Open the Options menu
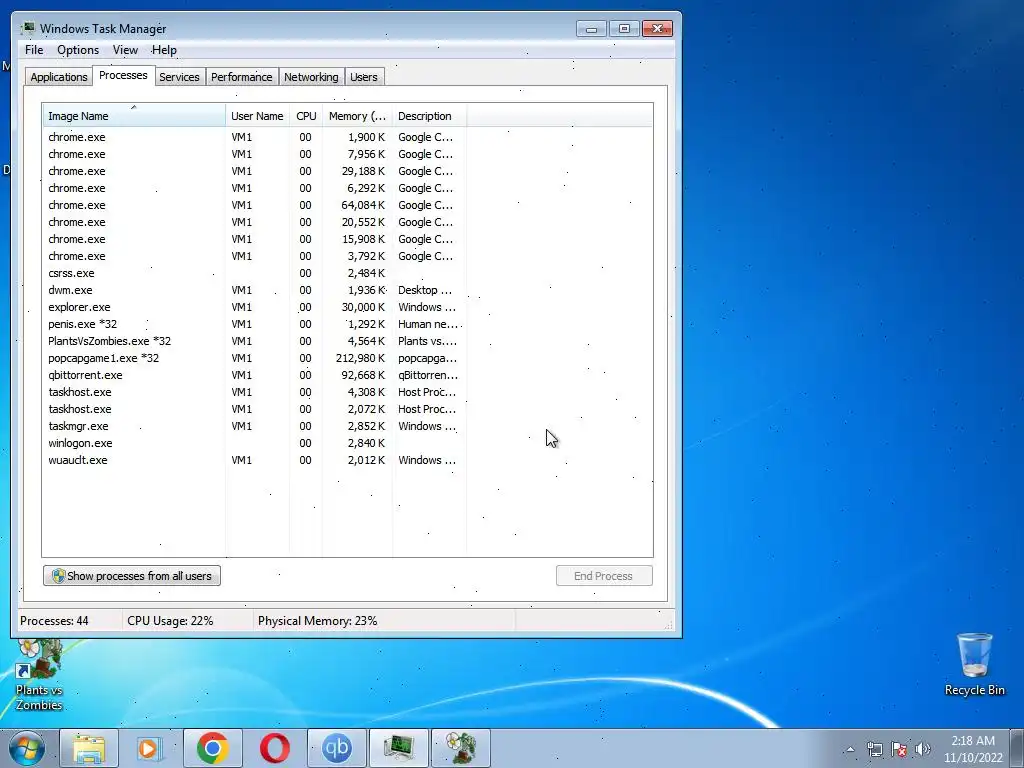 click(78, 50)
